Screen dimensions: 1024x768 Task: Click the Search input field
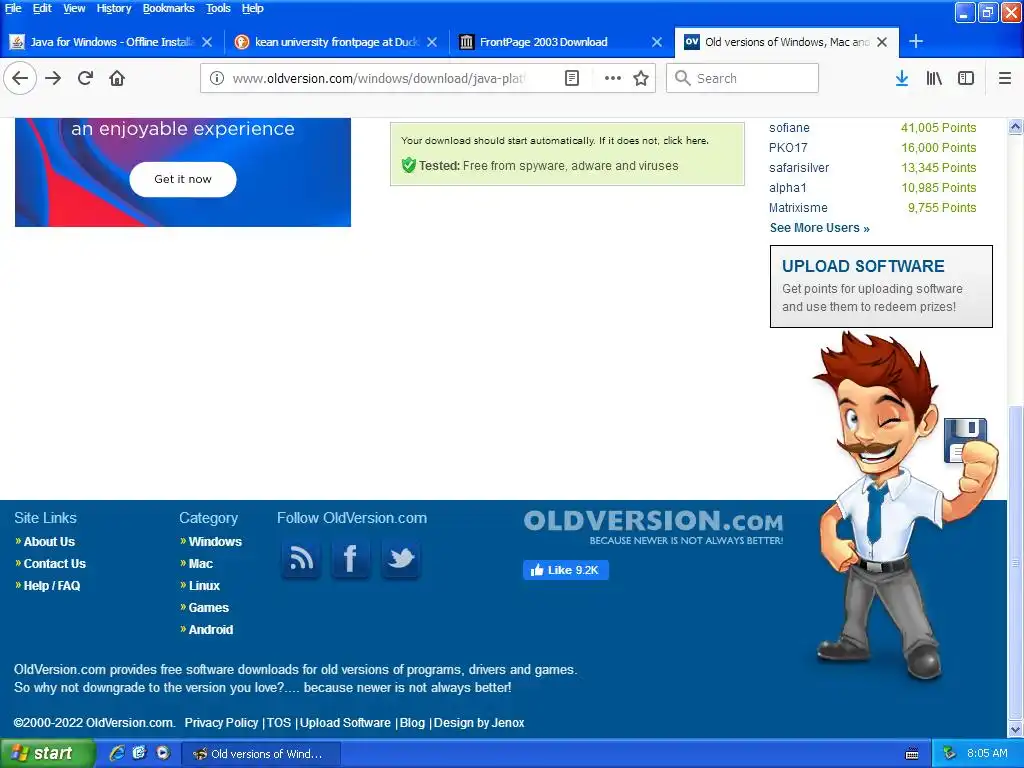click(743, 78)
